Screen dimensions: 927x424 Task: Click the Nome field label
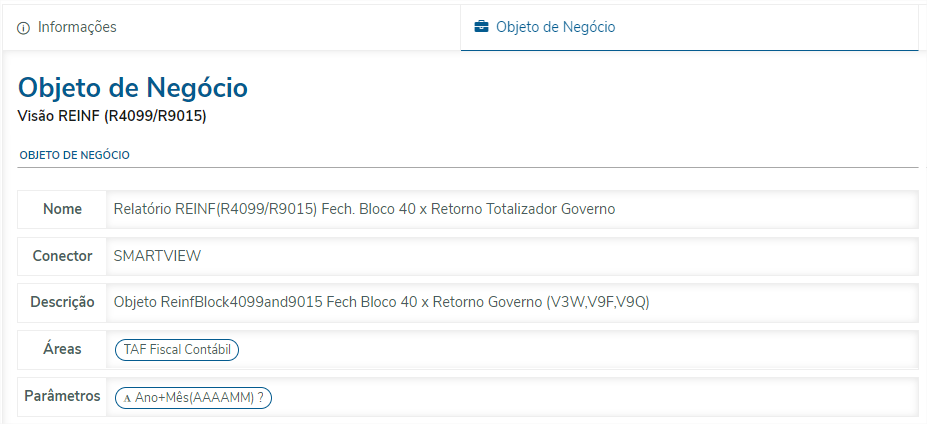tap(62, 209)
